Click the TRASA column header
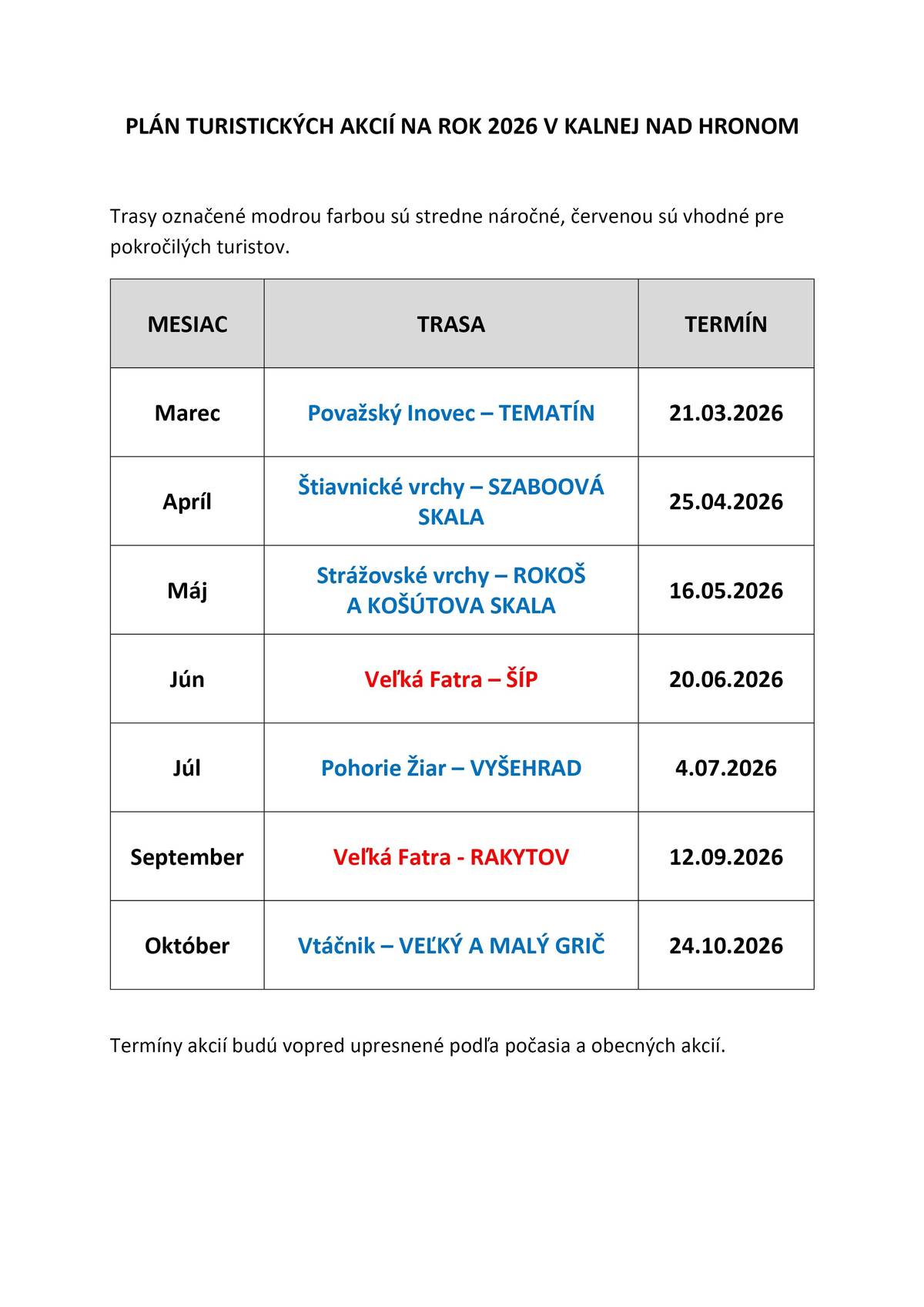Screen dimensions: 924x1307 point(450,324)
